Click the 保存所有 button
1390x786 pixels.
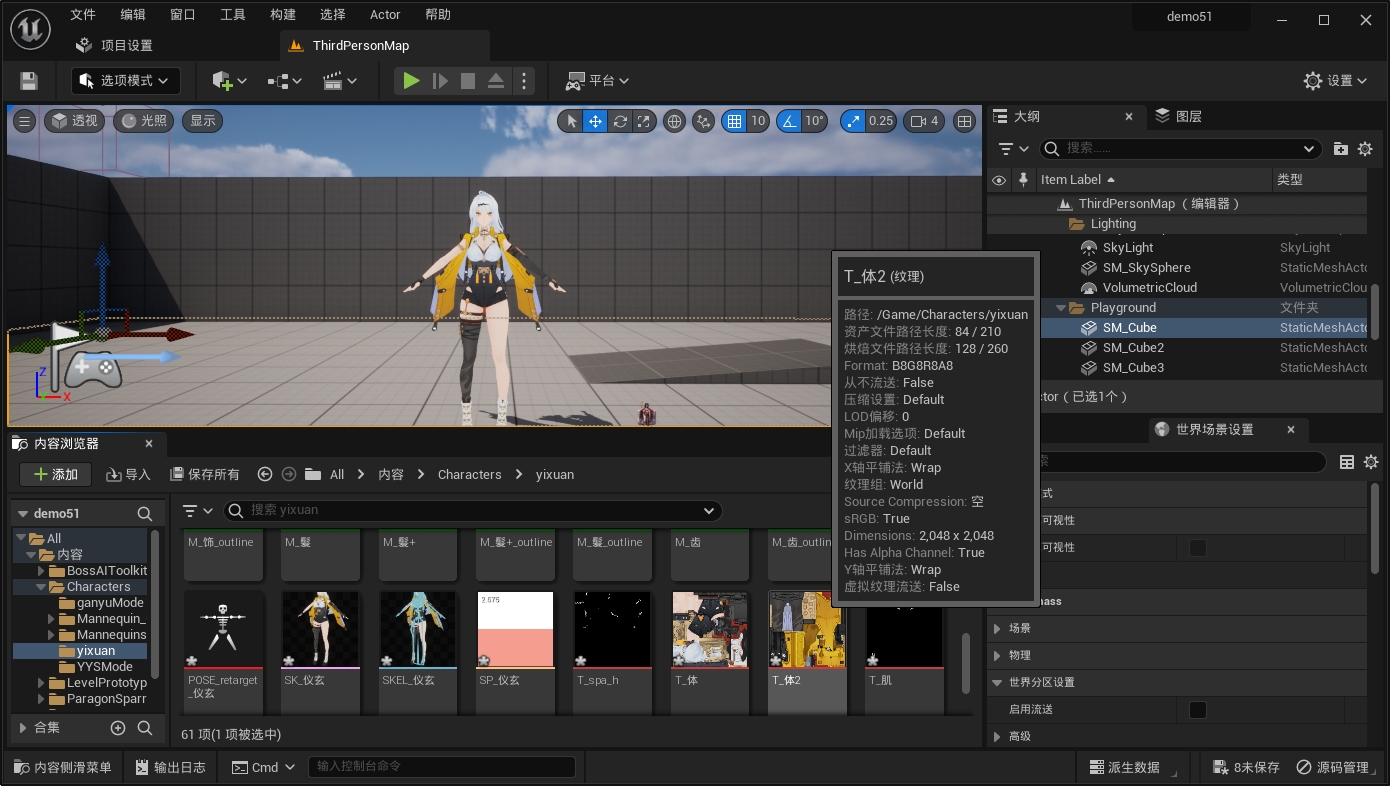click(x=205, y=474)
